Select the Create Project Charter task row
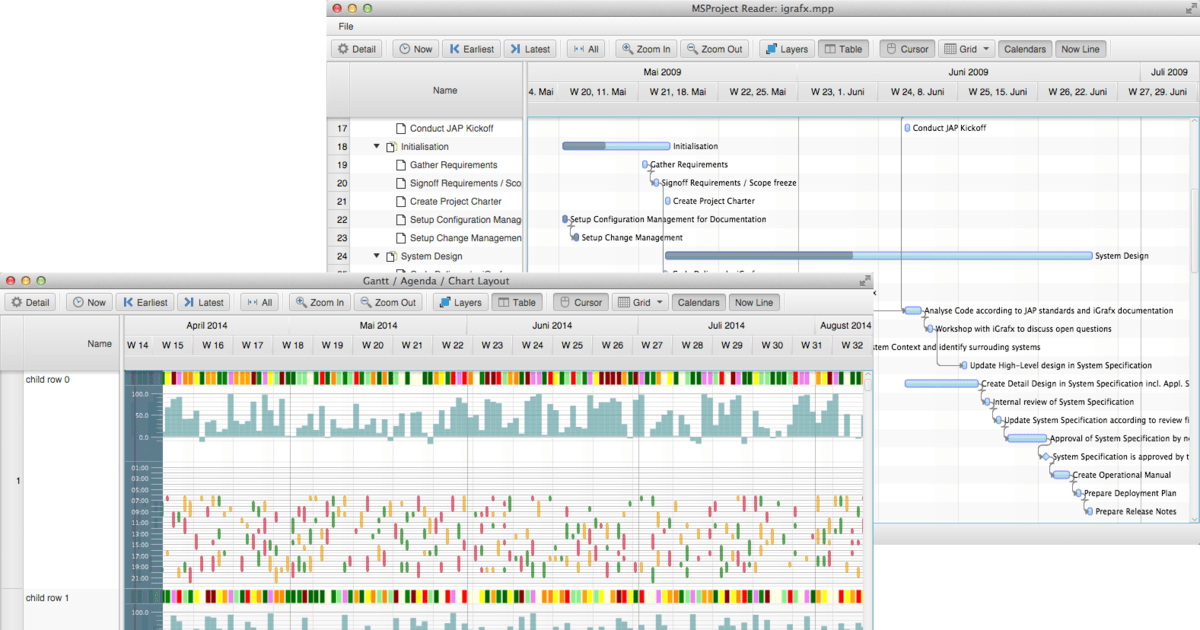This screenshot has height=630, width=1200. point(454,201)
